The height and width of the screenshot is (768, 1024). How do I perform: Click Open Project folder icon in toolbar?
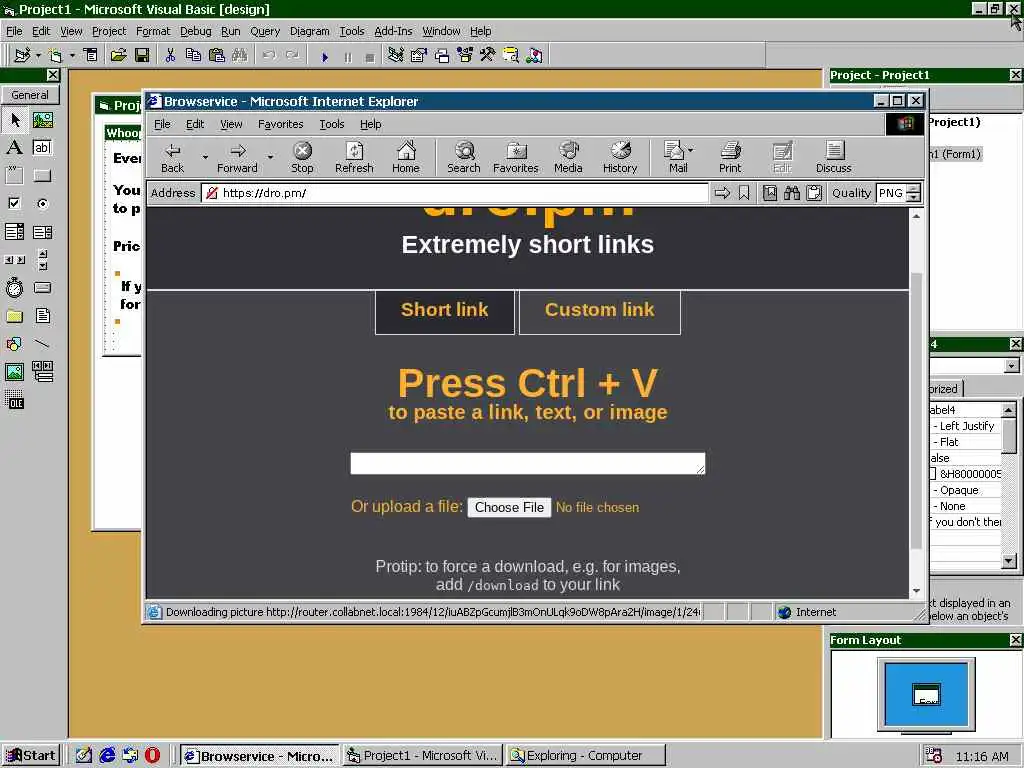118,56
